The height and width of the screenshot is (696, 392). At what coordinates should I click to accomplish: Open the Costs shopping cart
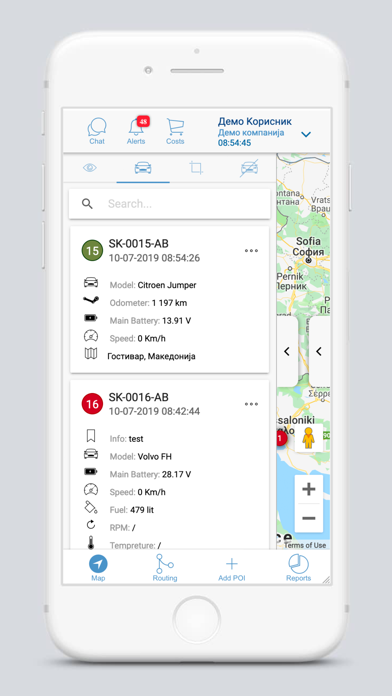point(175,131)
